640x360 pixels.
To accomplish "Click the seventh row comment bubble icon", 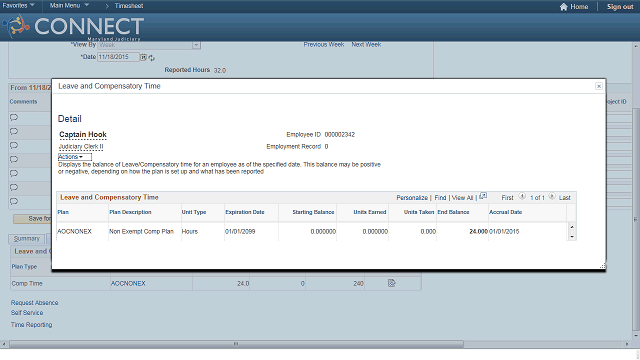I will coord(14,201).
